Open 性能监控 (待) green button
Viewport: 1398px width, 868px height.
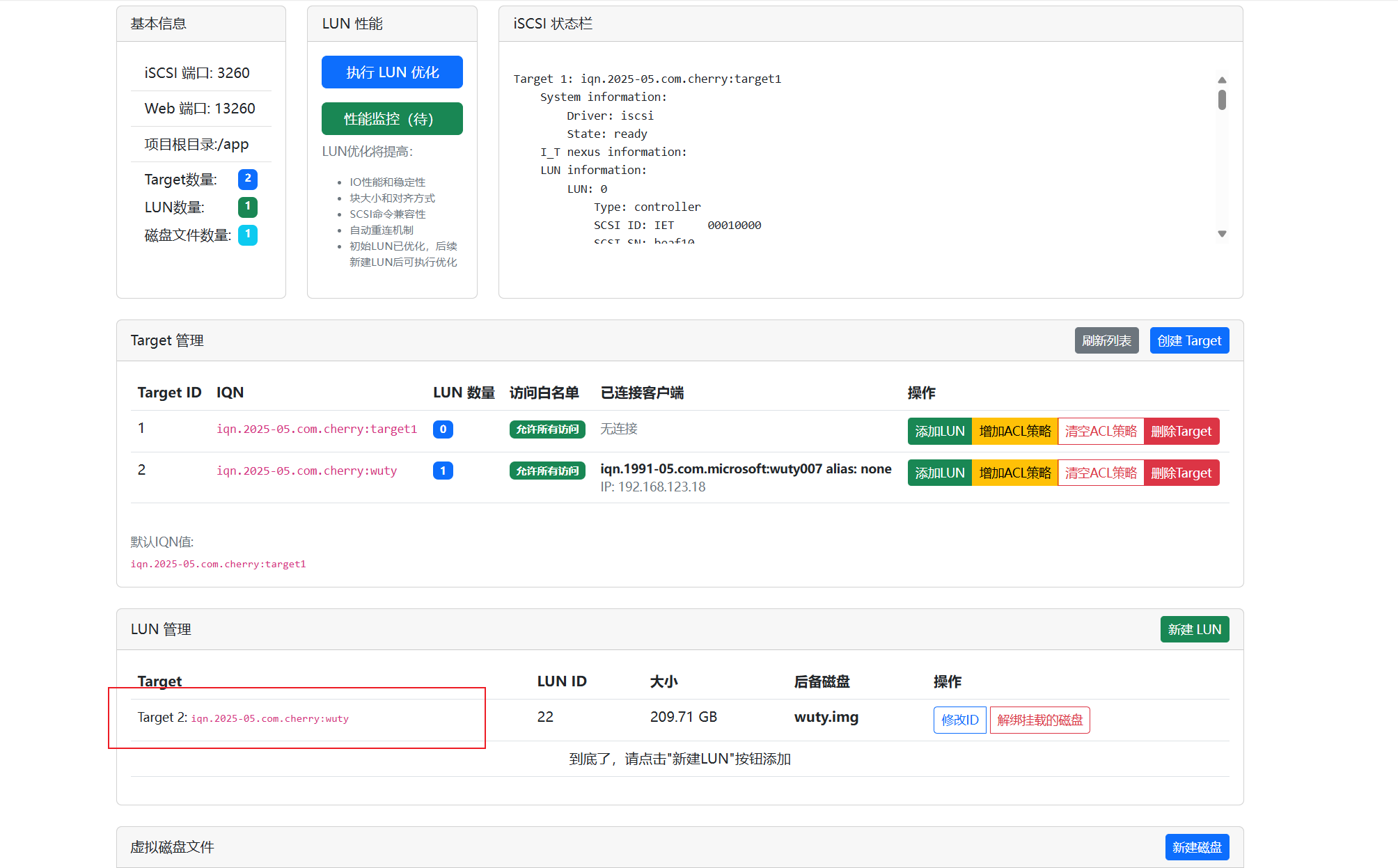click(392, 119)
